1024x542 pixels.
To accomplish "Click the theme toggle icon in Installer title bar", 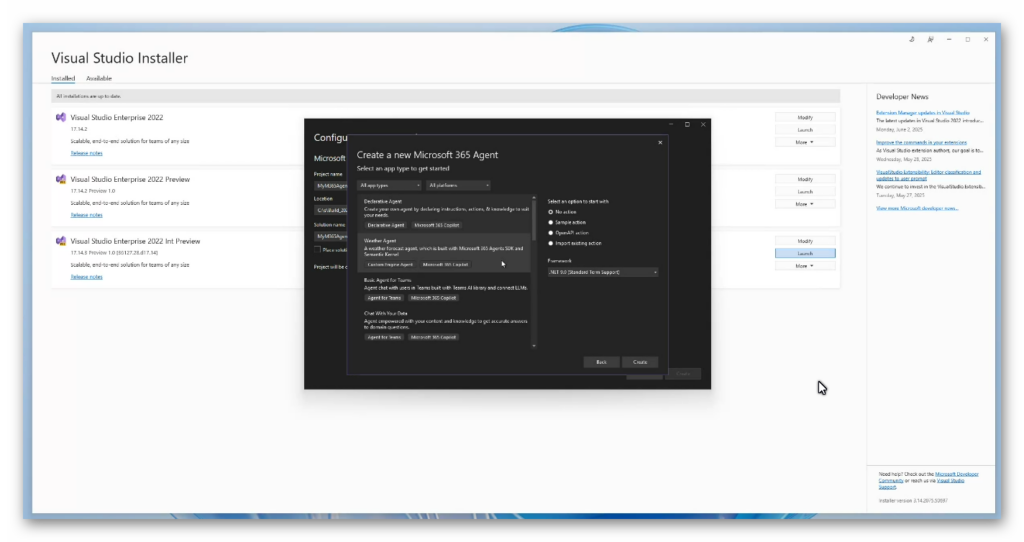I will tap(912, 39).
